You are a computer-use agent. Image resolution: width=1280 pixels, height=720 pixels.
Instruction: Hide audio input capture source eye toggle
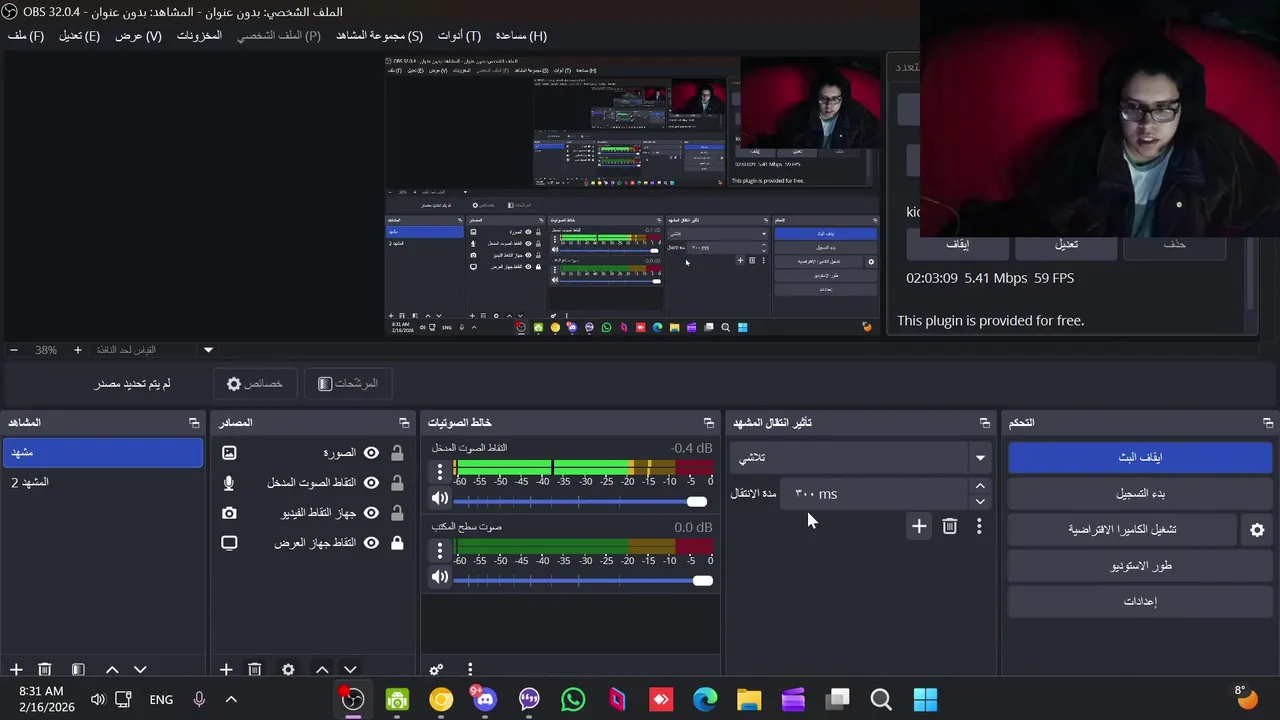[x=371, y=483]
